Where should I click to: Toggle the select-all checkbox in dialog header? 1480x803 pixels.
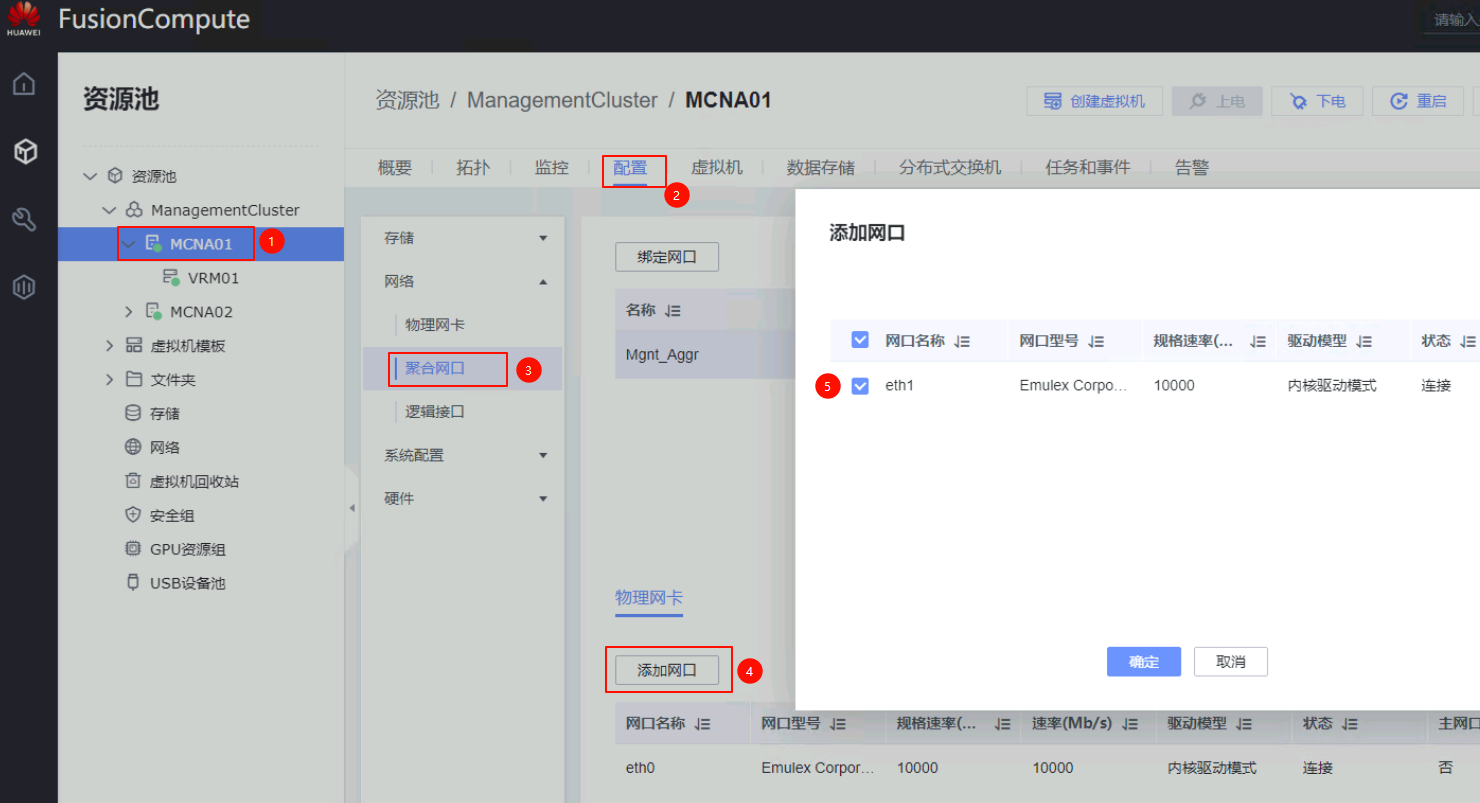860,341
